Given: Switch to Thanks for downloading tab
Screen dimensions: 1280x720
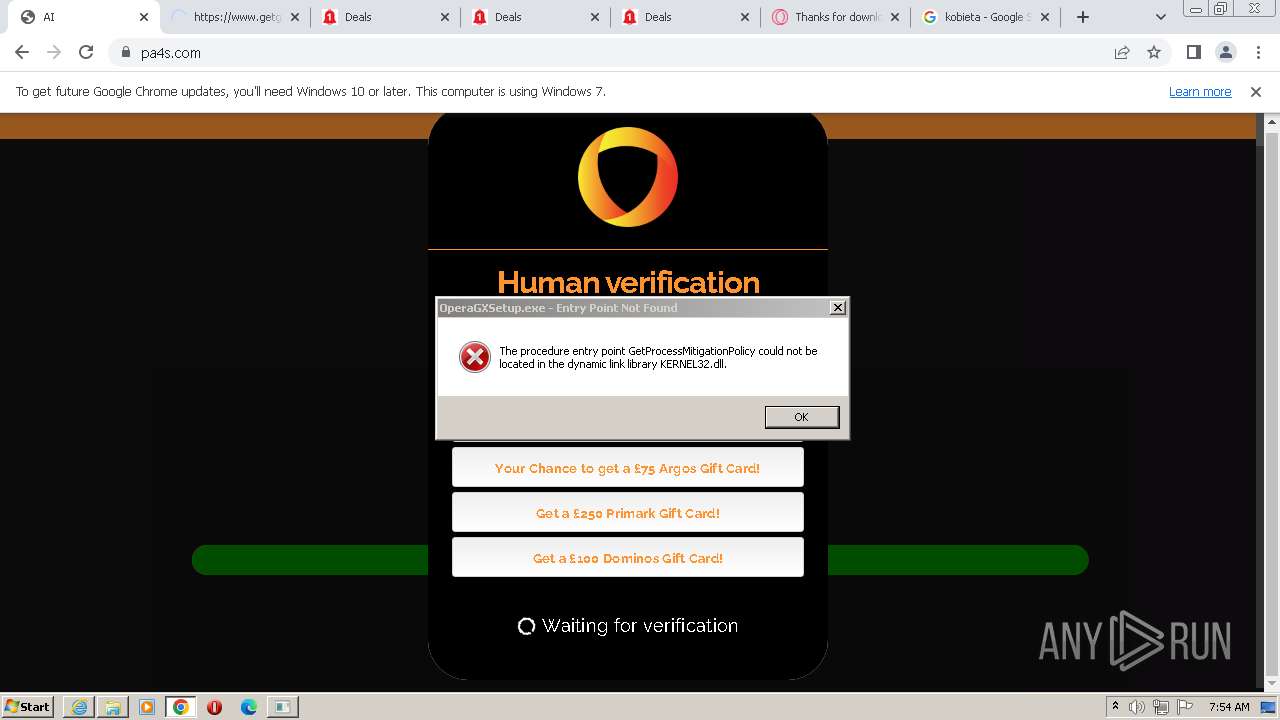Looking at the screenshot, I should tap(835, 17).
